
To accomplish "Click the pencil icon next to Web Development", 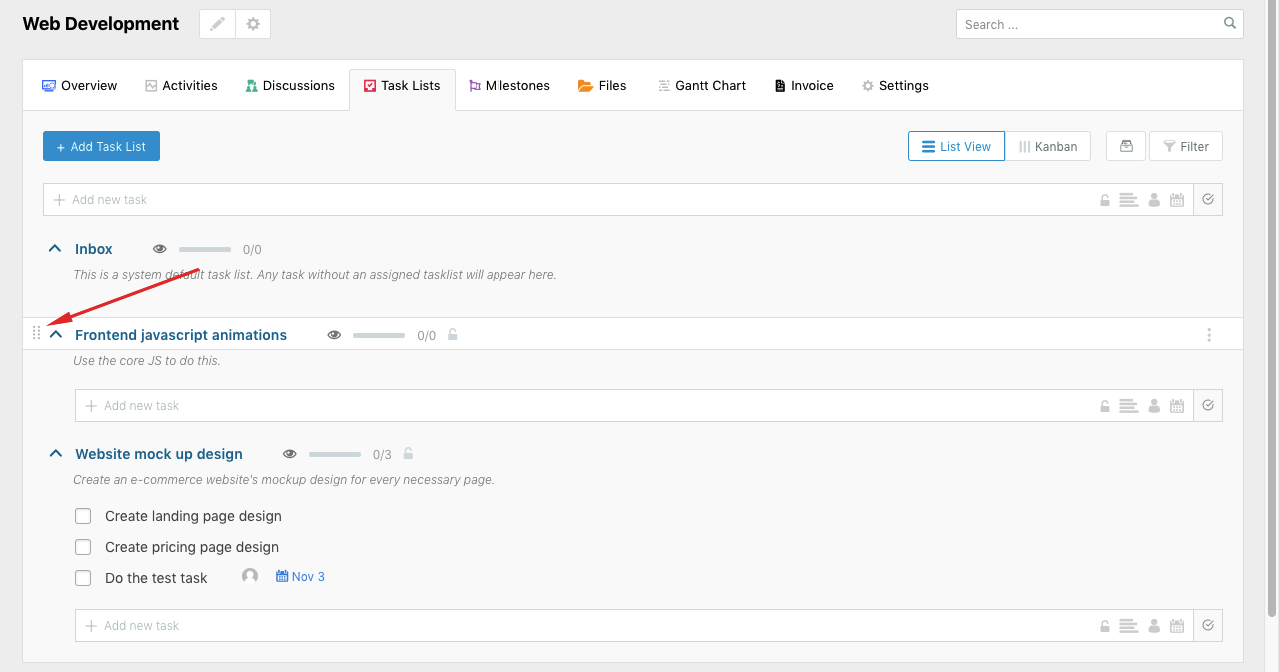I will click(x=217, y=23).
